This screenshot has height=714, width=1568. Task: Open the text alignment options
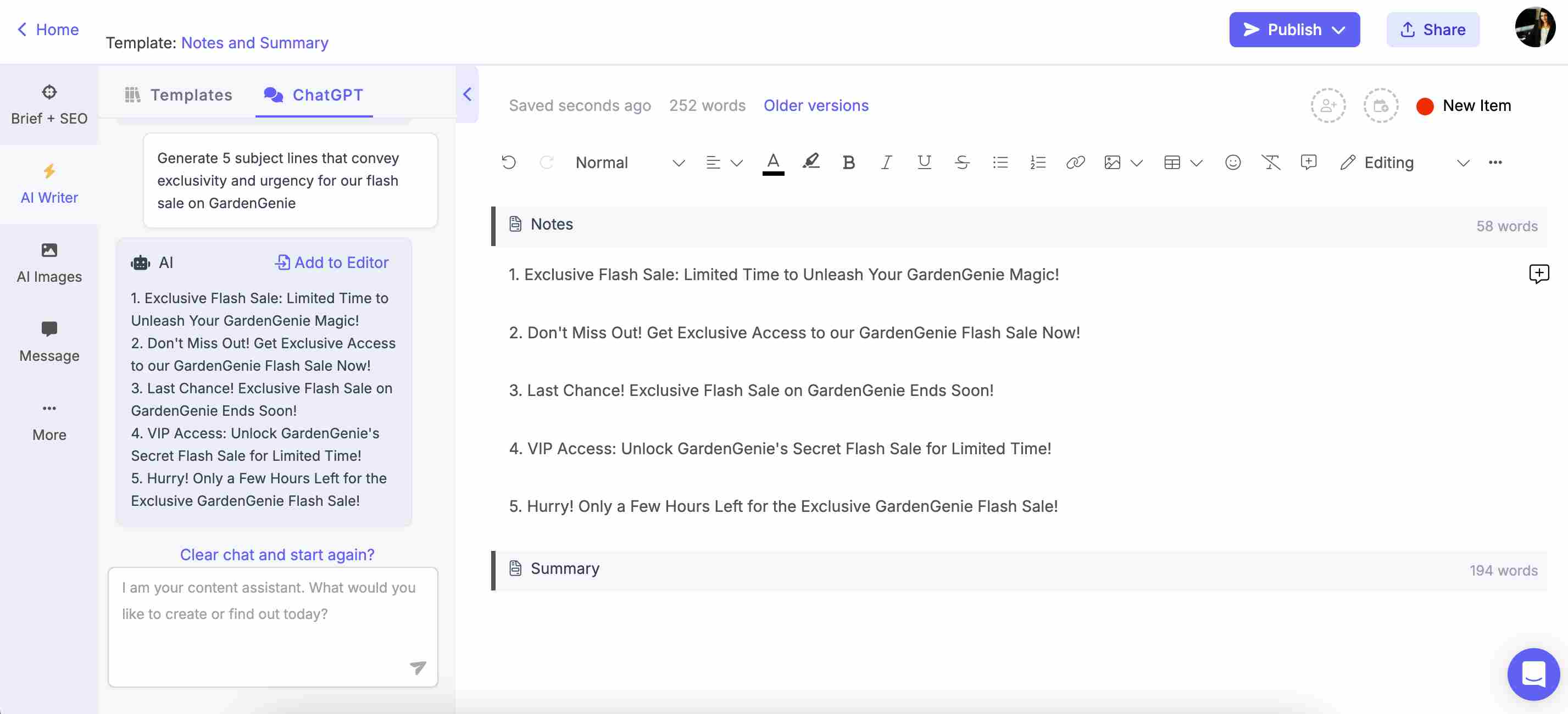[713, 163]
